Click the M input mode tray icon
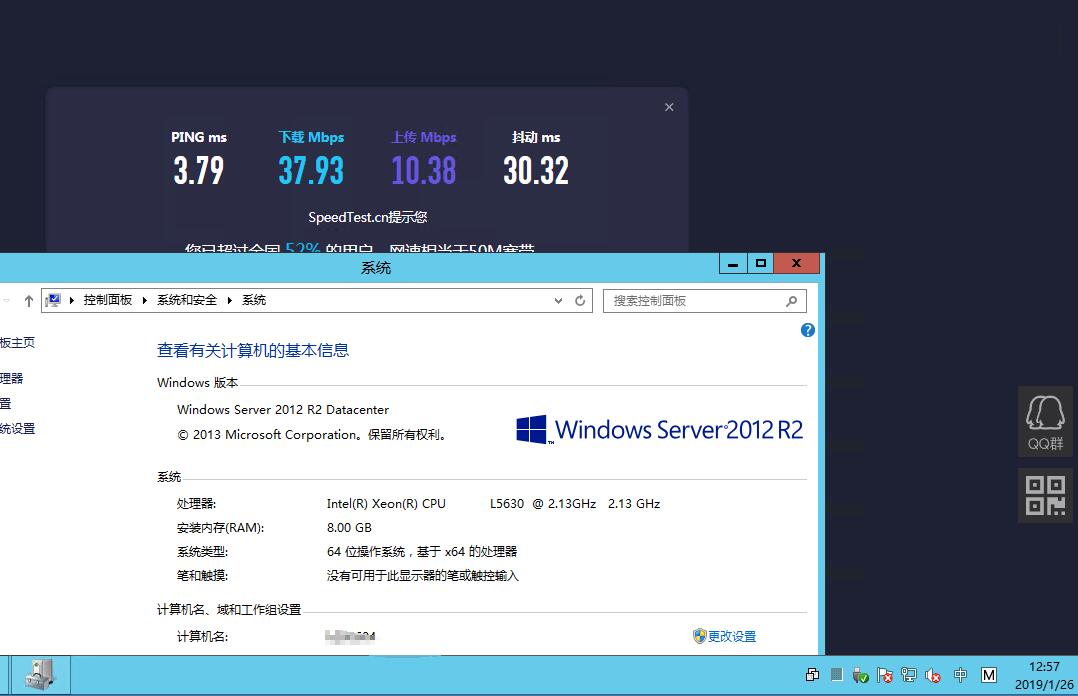The height and width of the screenshot is (696, 1078). [989, 675]
